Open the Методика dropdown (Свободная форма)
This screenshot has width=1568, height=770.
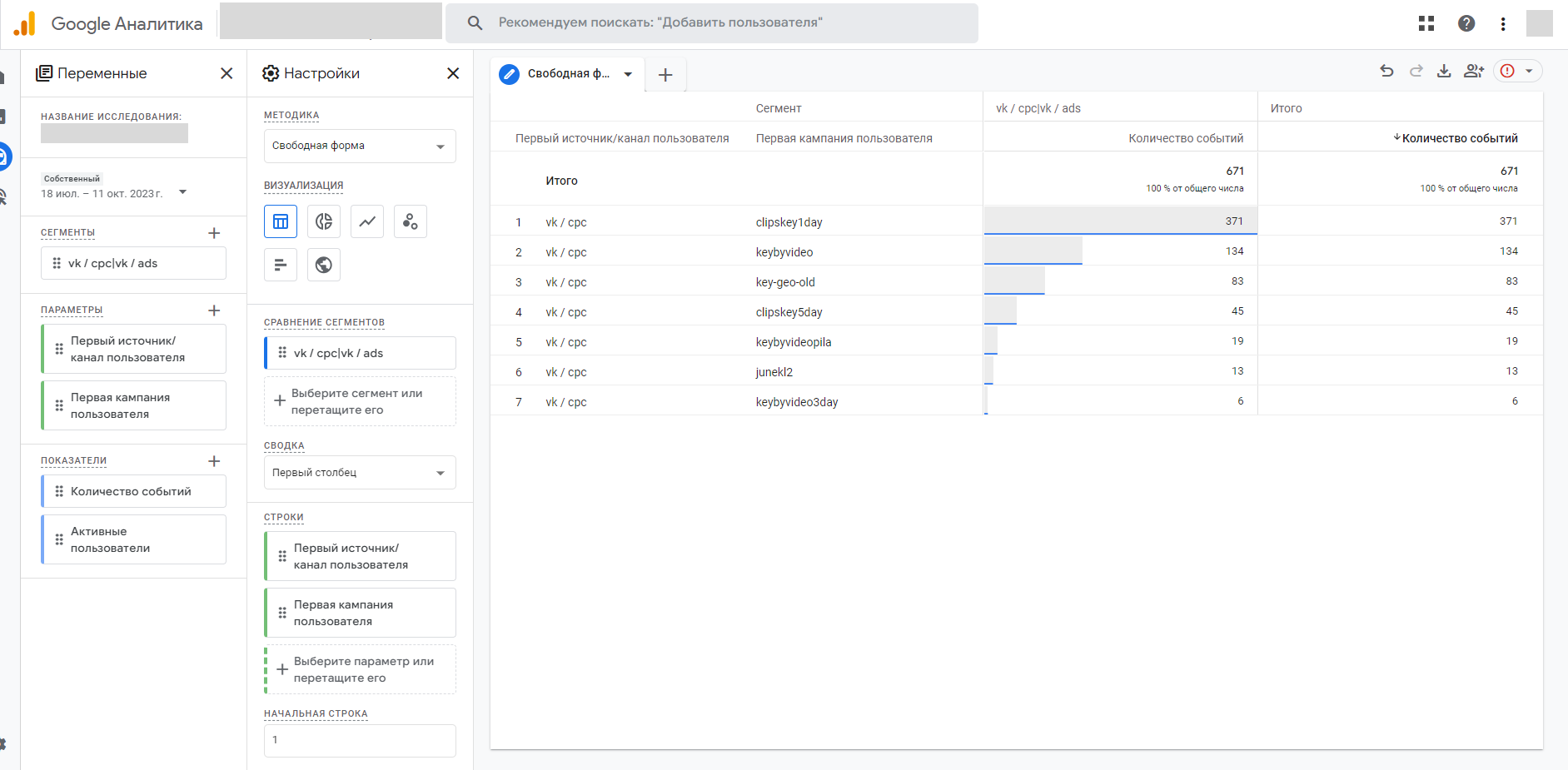point(360,147)
